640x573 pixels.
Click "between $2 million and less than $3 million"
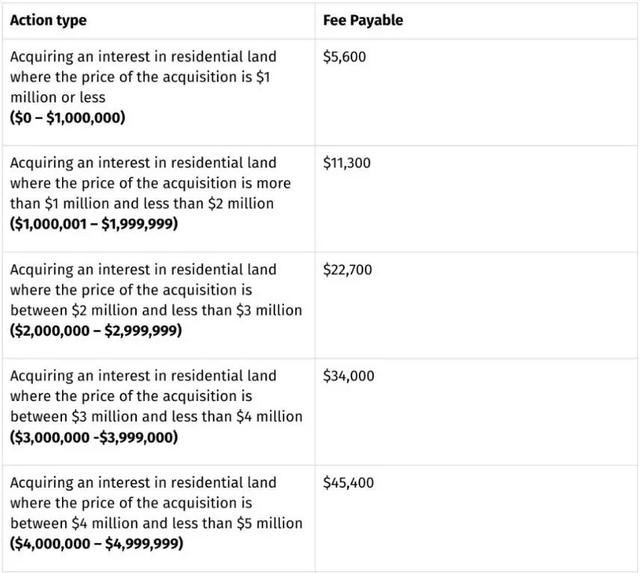click(x=155, y=310)
